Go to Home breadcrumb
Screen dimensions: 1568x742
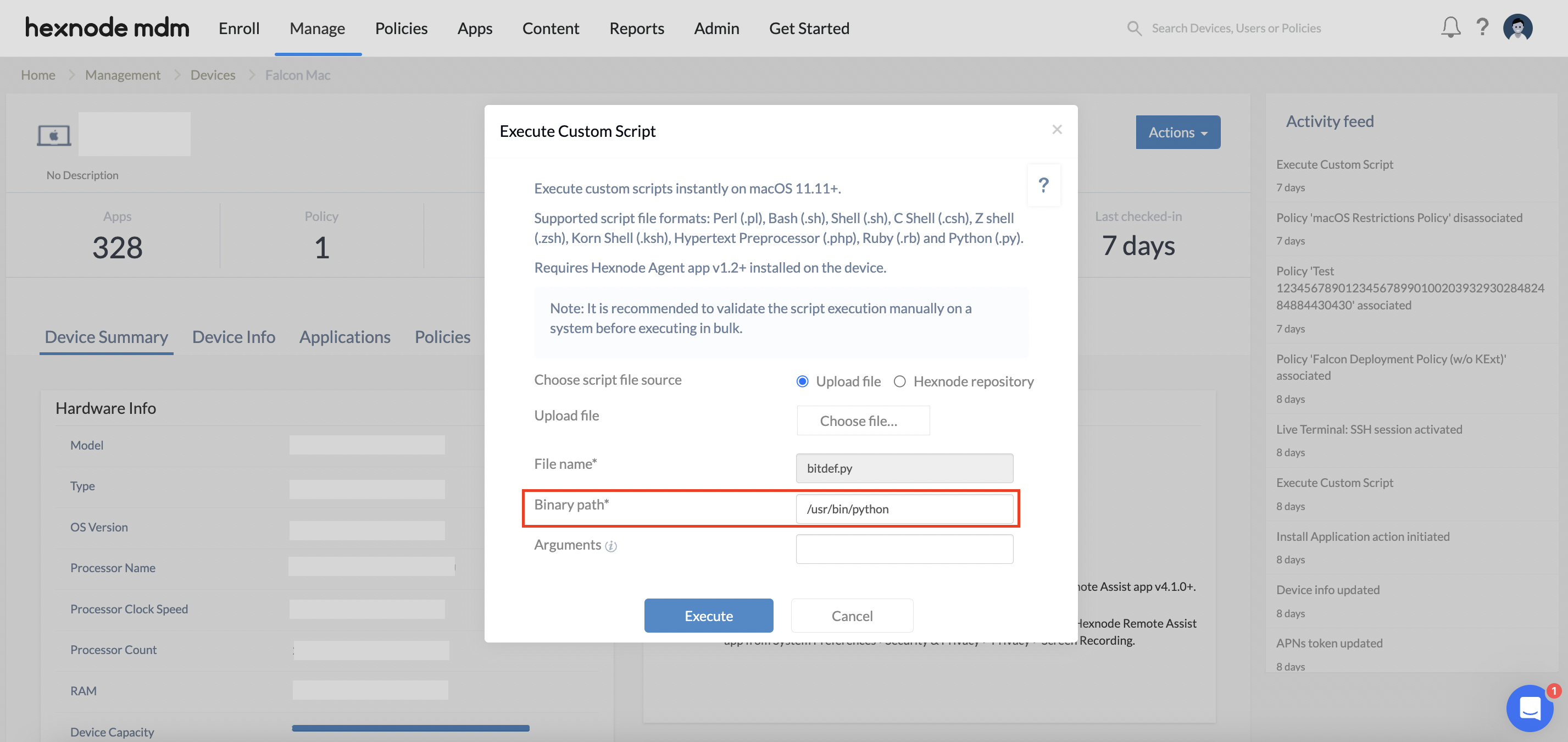(38, 75)
